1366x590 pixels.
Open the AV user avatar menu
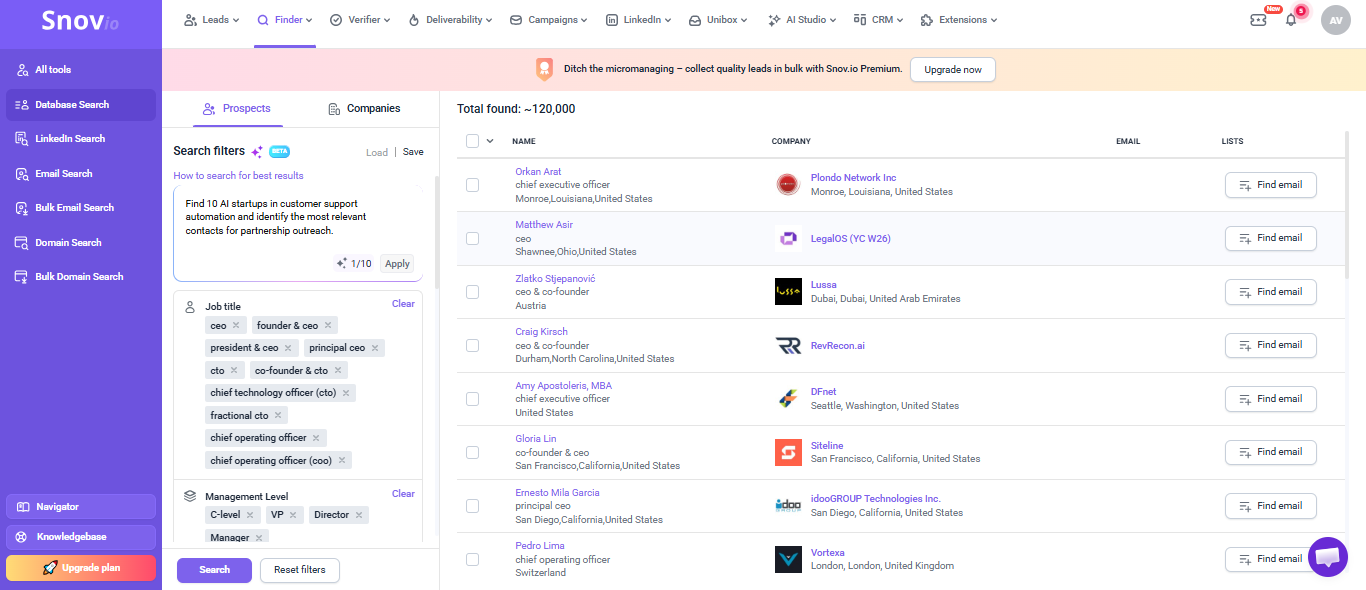[1335, 20]
